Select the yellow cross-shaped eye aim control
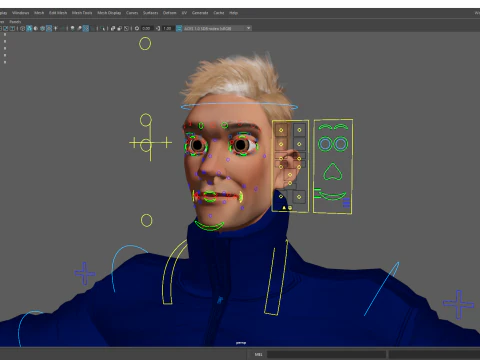 (150, 143)
